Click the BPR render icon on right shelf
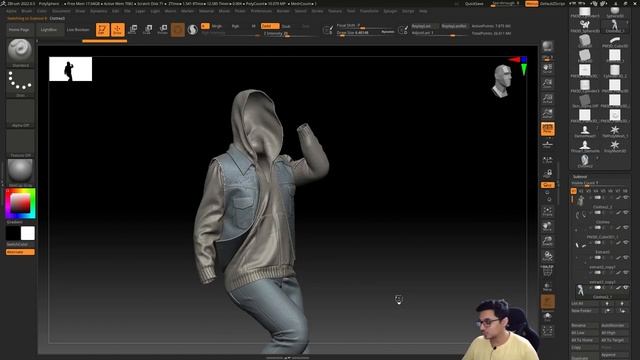The image size is (640, 360). coord(547,46)
